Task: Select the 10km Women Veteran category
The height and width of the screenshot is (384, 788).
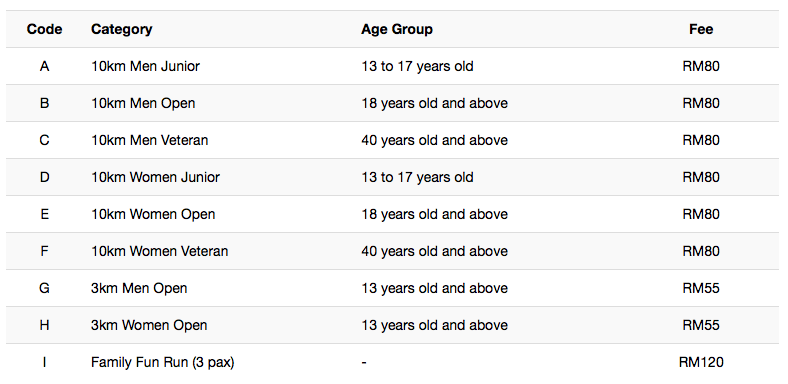Action: click(x=159, y=251)
